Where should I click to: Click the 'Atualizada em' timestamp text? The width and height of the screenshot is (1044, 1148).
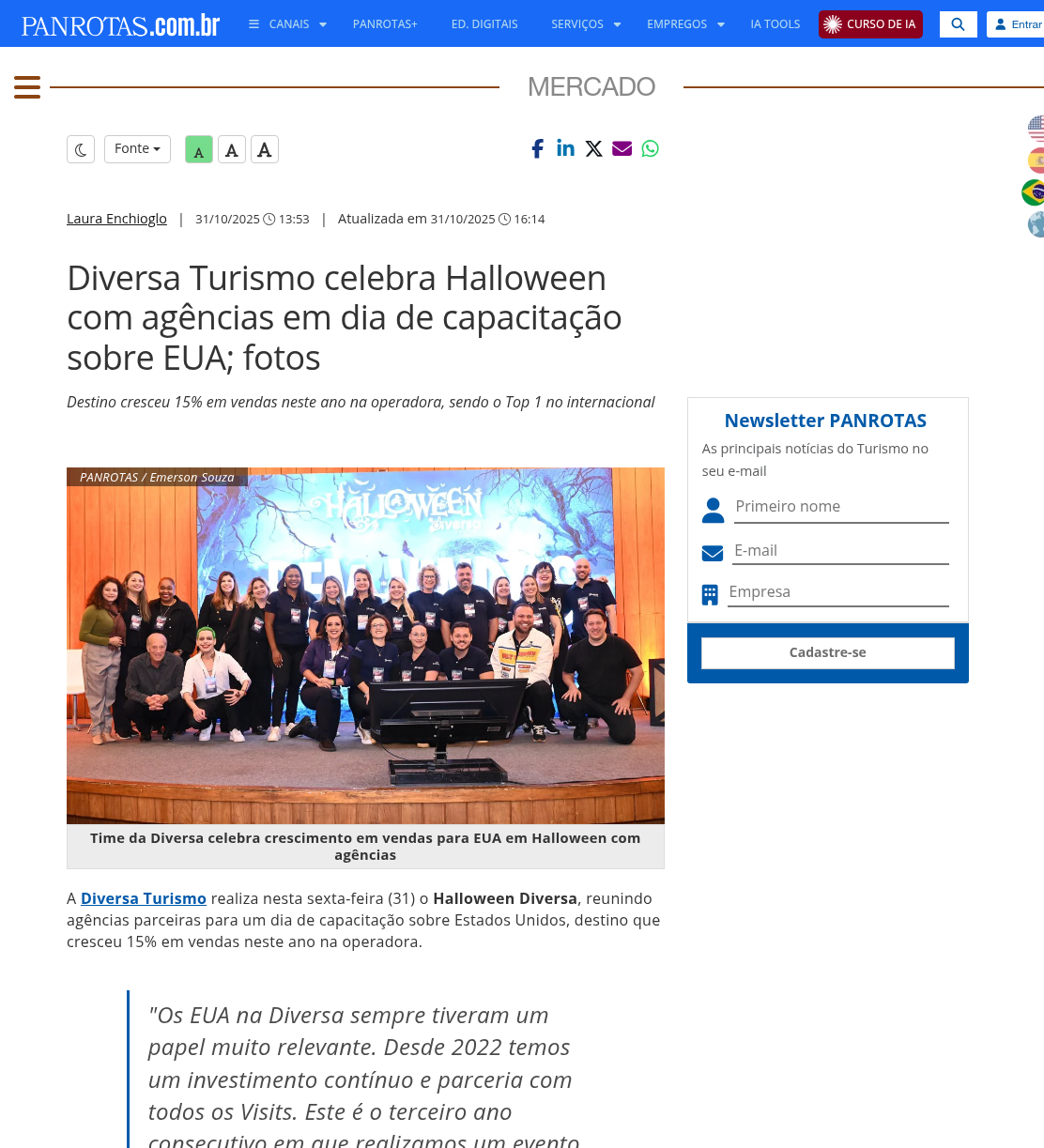point(441,219)
